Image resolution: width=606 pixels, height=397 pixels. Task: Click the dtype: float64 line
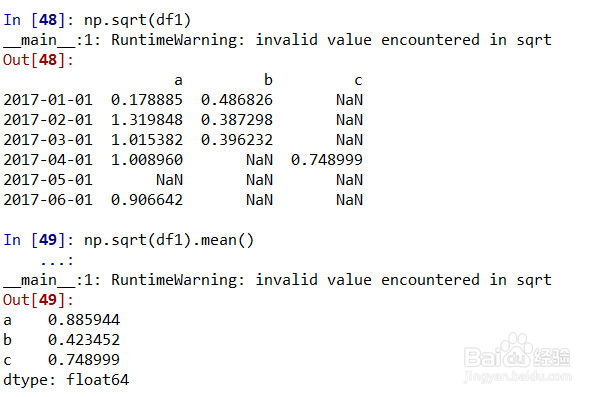pos(66,380)
